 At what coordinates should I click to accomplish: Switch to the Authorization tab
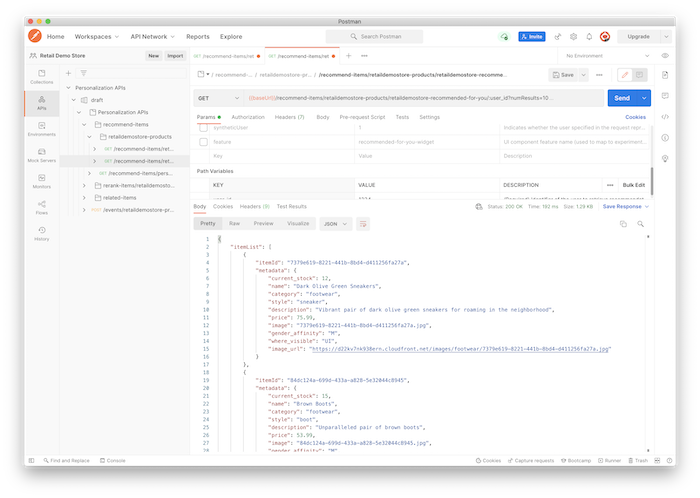pyautogui.click(x=248, y=117)
